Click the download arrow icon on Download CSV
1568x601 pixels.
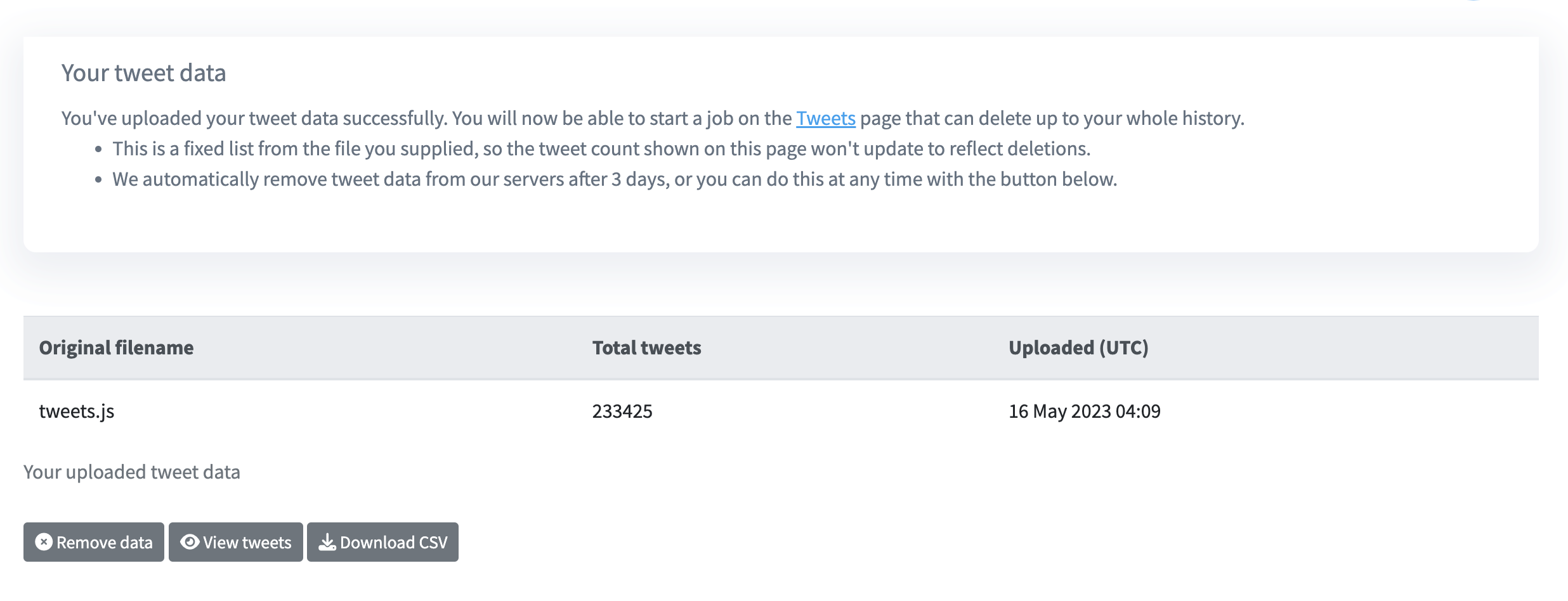(327, 542)
